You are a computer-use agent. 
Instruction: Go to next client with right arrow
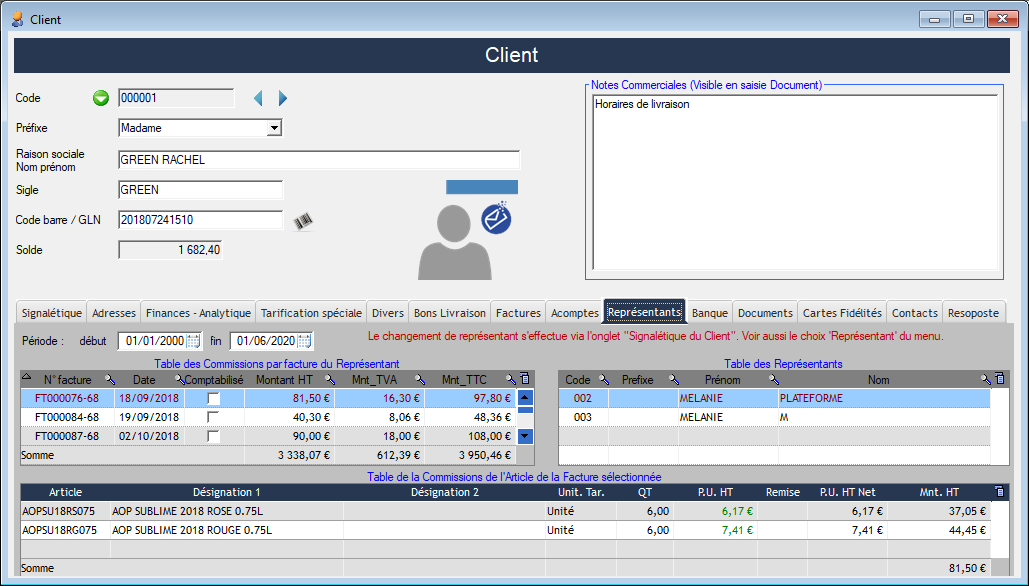tap(283, 98)
